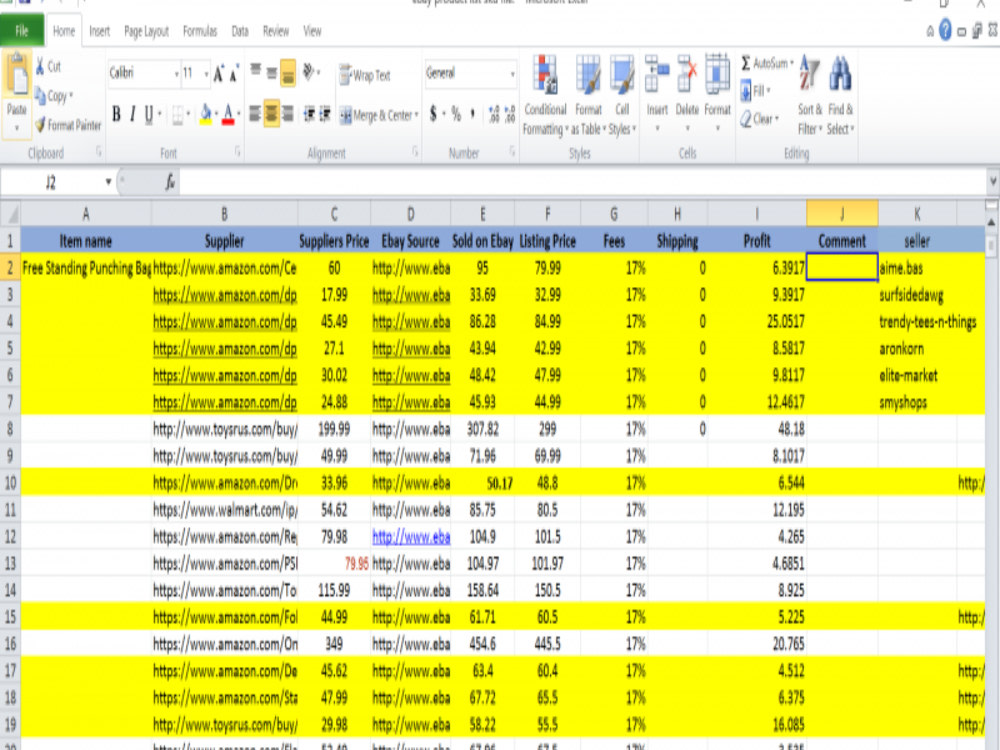Decrease decimal places shown
This screenshot has height=750, width=1000.
click(510, 115)
